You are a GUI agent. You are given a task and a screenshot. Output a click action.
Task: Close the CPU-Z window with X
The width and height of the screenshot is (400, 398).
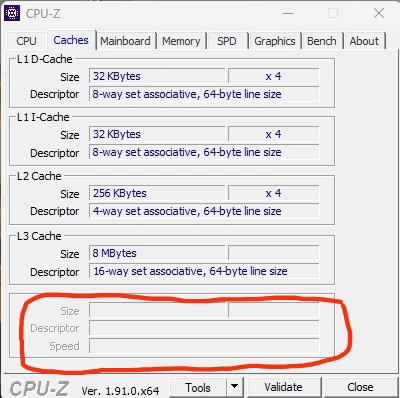379,13
